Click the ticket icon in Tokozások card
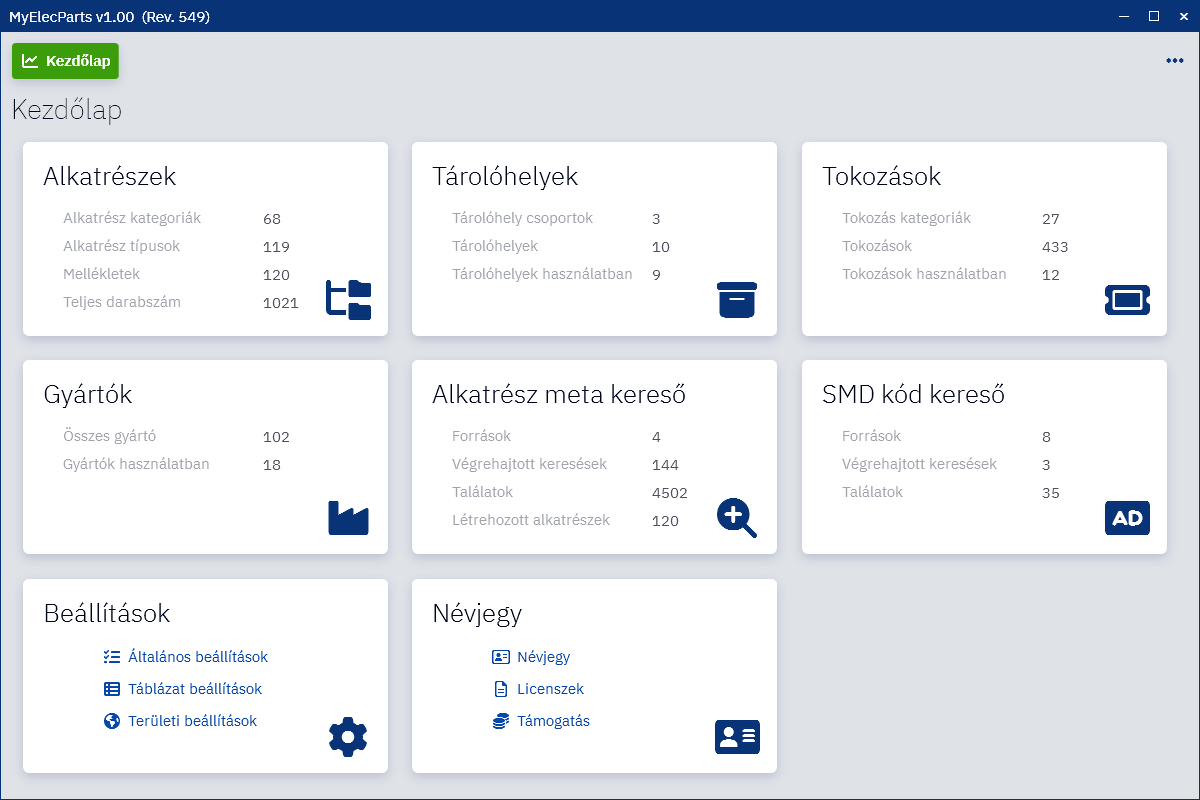 (1127, 300)
